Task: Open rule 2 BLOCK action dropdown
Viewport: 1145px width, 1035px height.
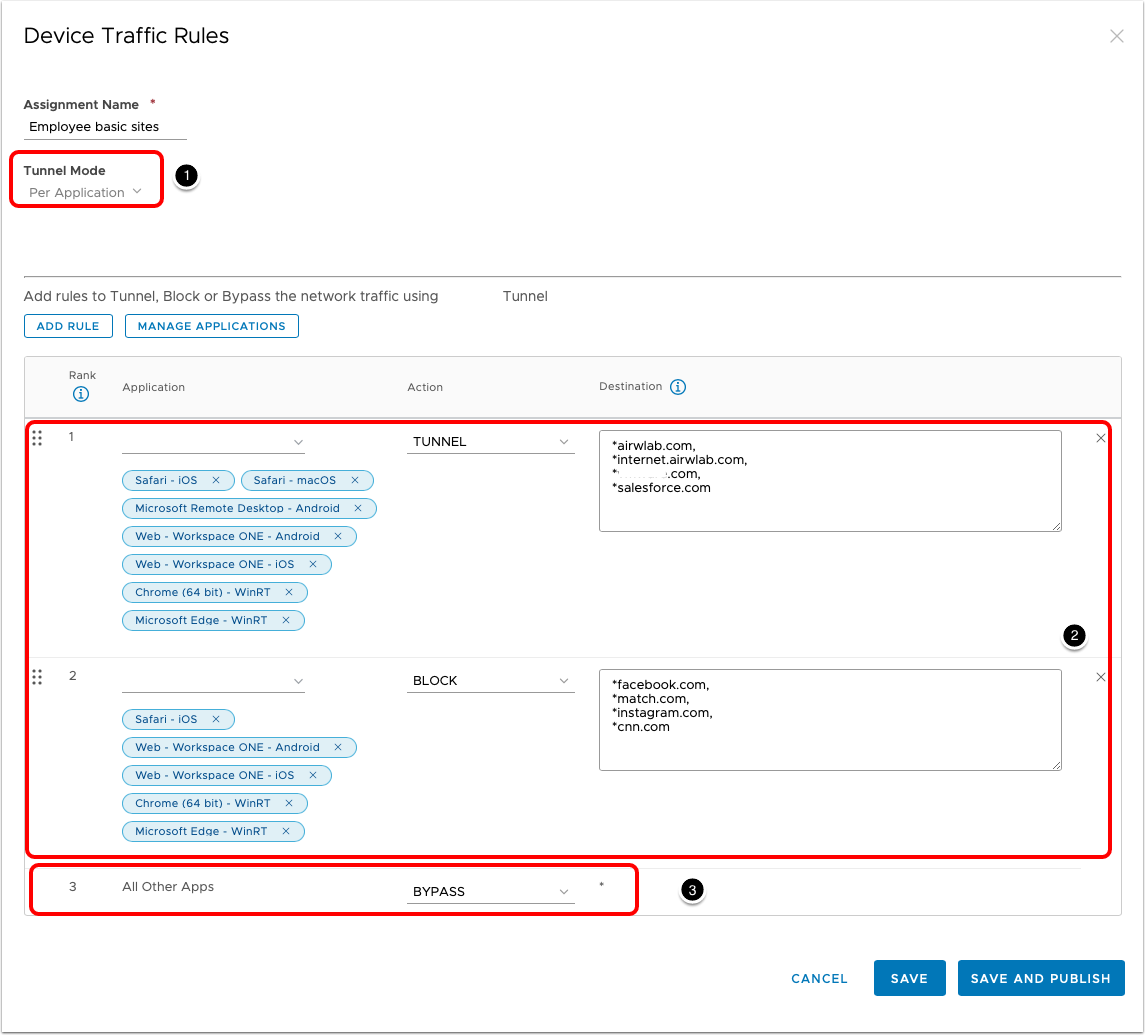Action: coord(490,681)
